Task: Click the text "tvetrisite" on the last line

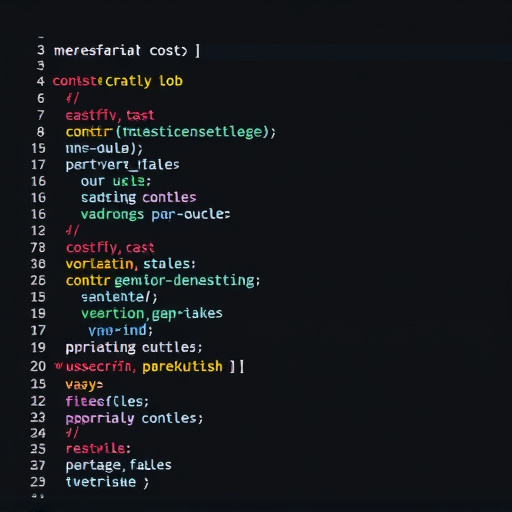Action: 101,482
